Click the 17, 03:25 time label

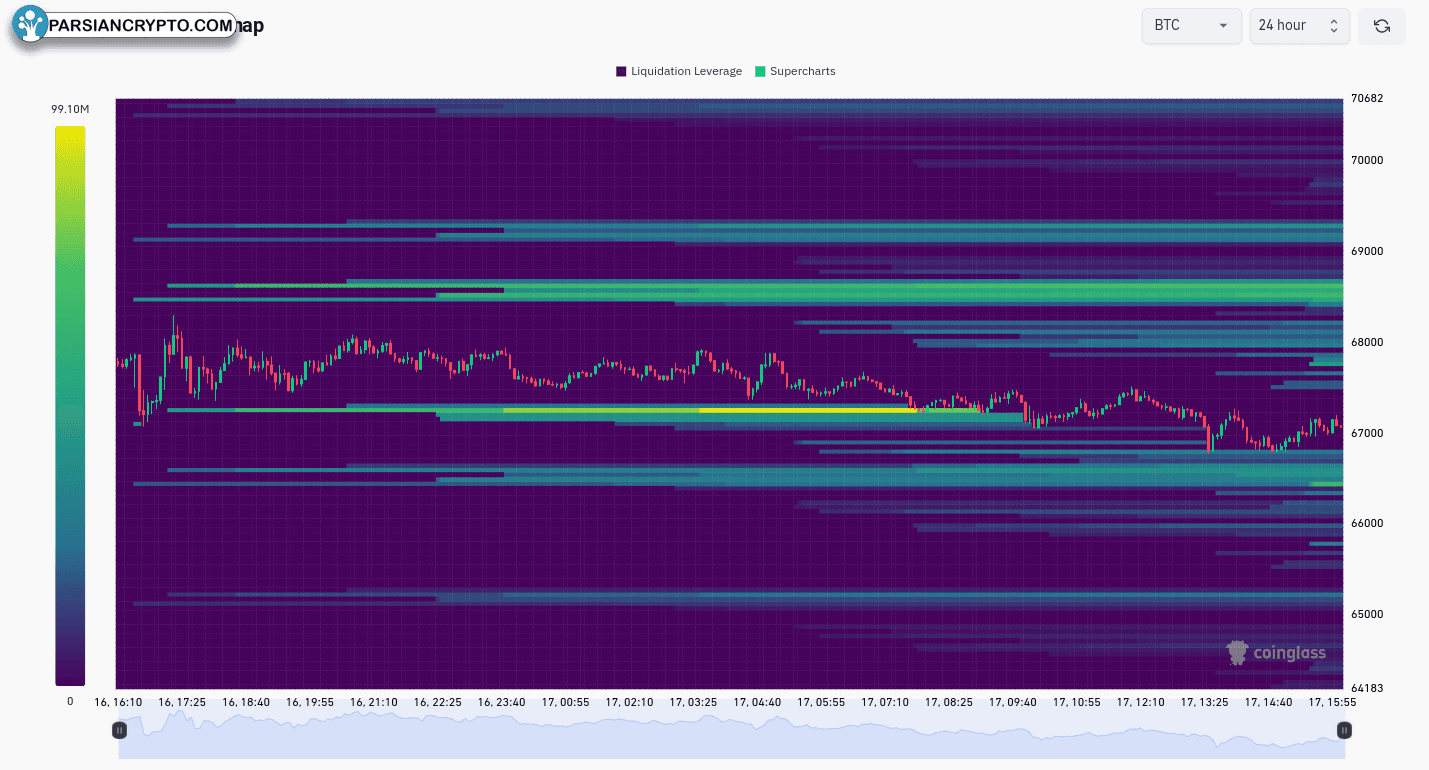pyautogui.click(x=694, y=702)
